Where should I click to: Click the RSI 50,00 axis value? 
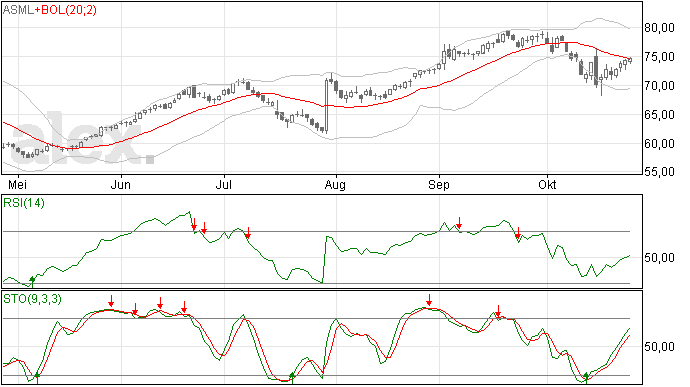(659, 258)
